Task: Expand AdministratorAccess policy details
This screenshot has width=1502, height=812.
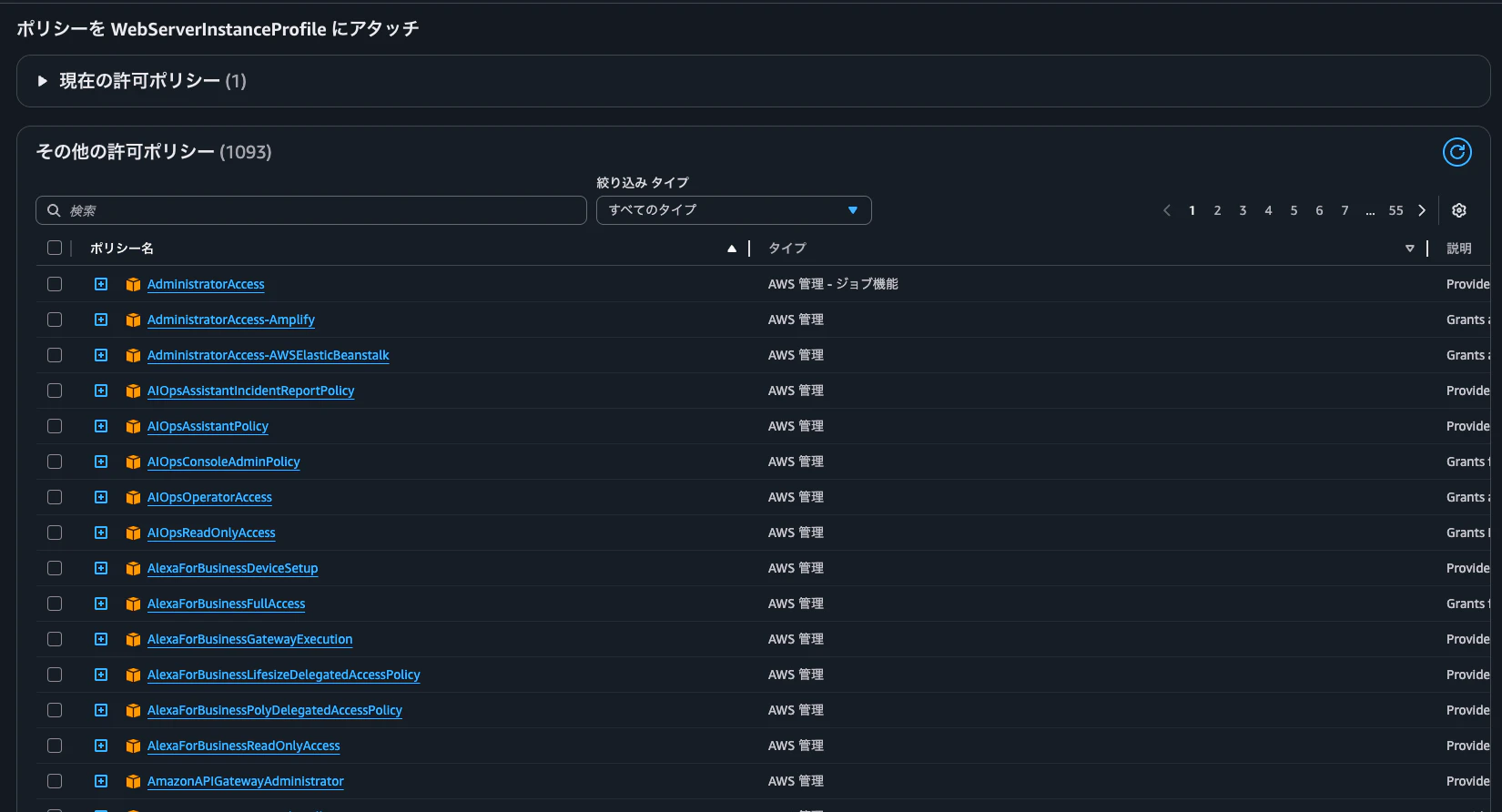Action: click(101, 284)
